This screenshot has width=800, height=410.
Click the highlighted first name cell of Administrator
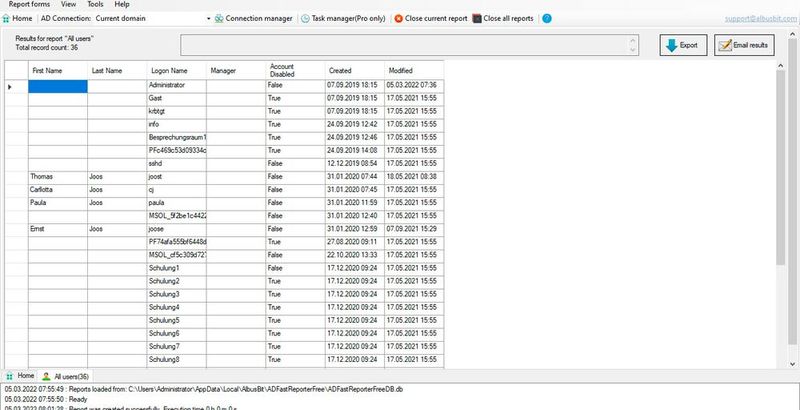pyautogui.click(x=58, y=87)
